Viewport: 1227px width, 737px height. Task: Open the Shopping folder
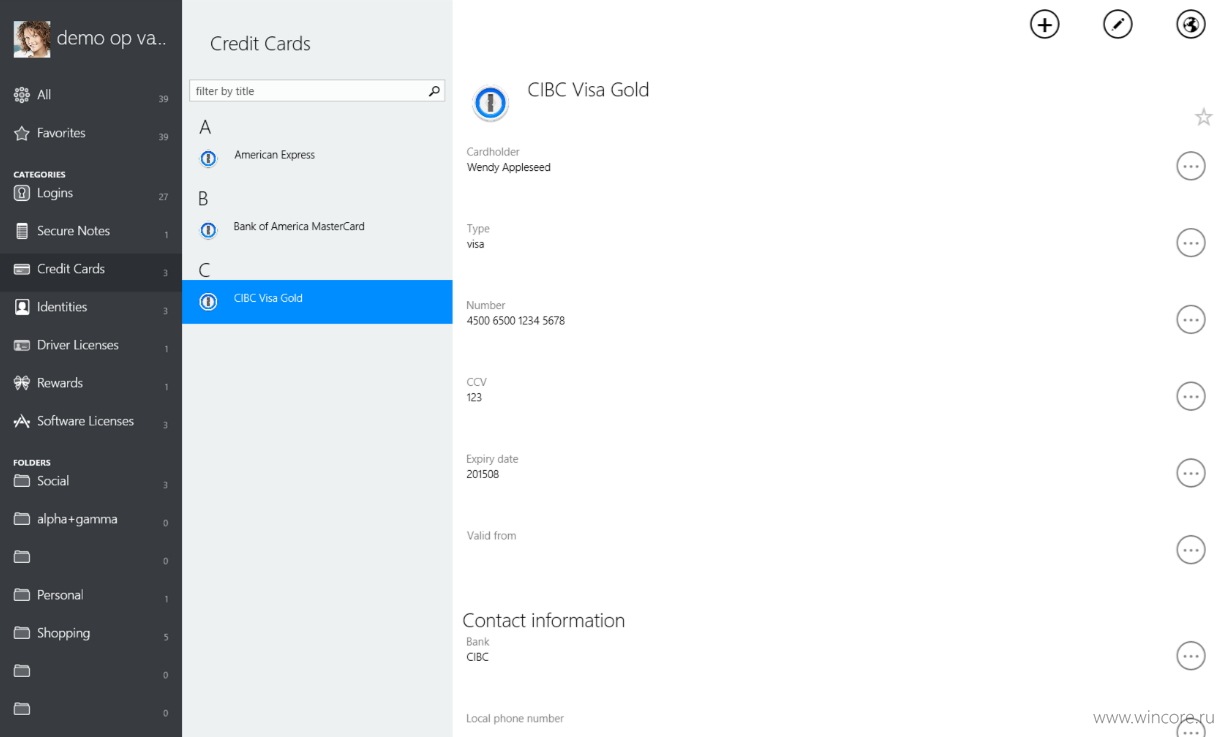(90, 633)
